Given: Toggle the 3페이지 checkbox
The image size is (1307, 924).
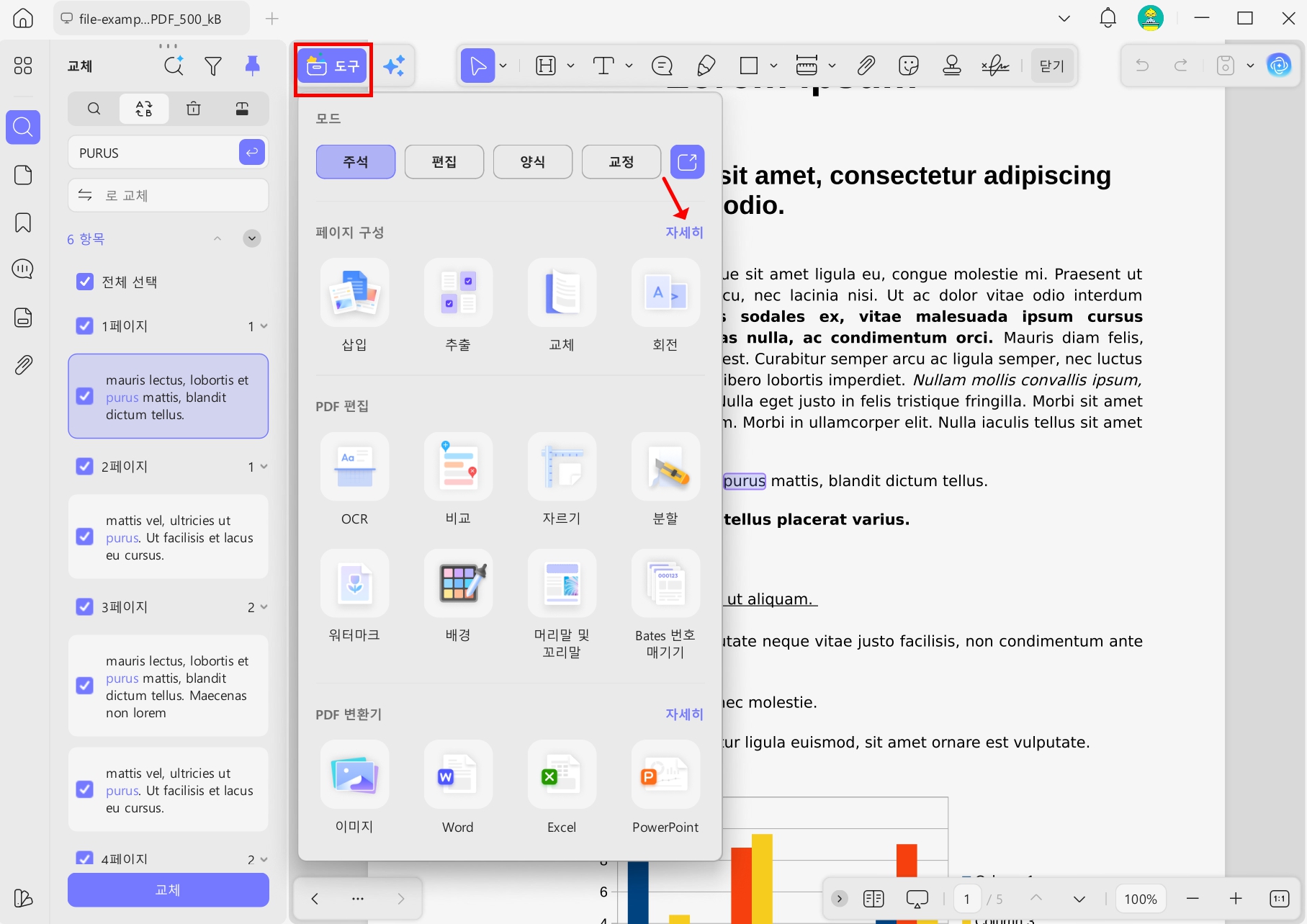Looking at the screenshot, I should click(x=85, y=607).
